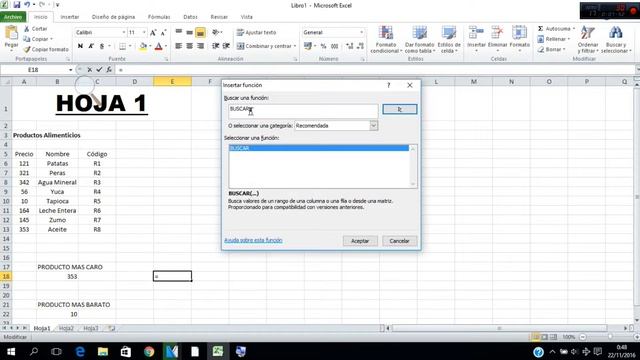Click the undo arrow icon
Screen dimensions: 640x360
(x=27, y=5)
